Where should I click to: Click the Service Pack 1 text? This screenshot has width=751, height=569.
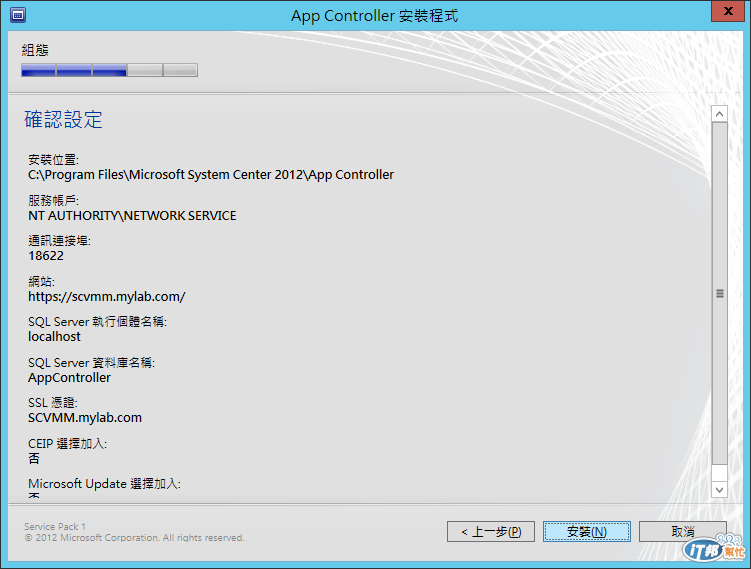pyautogui.click(x=55, y=526)
